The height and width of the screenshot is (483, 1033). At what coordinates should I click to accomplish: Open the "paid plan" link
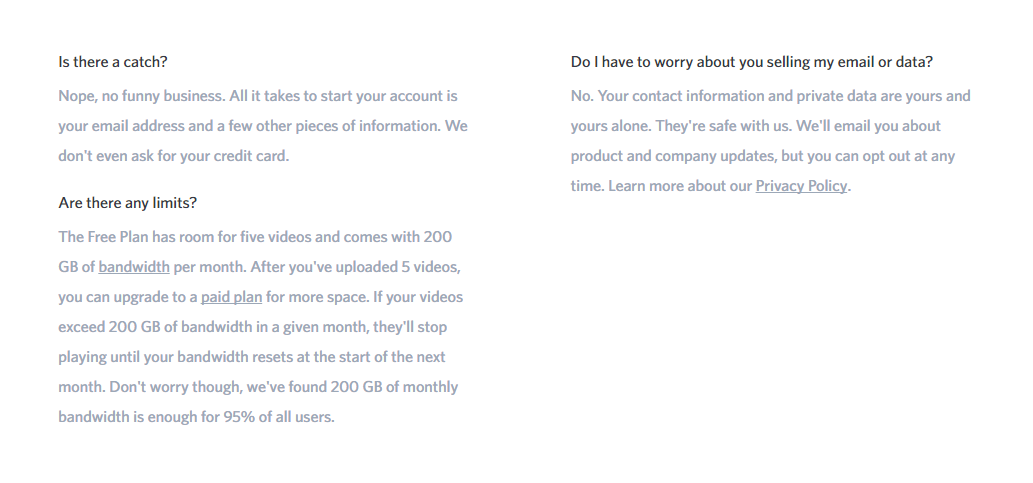(231, 298)
